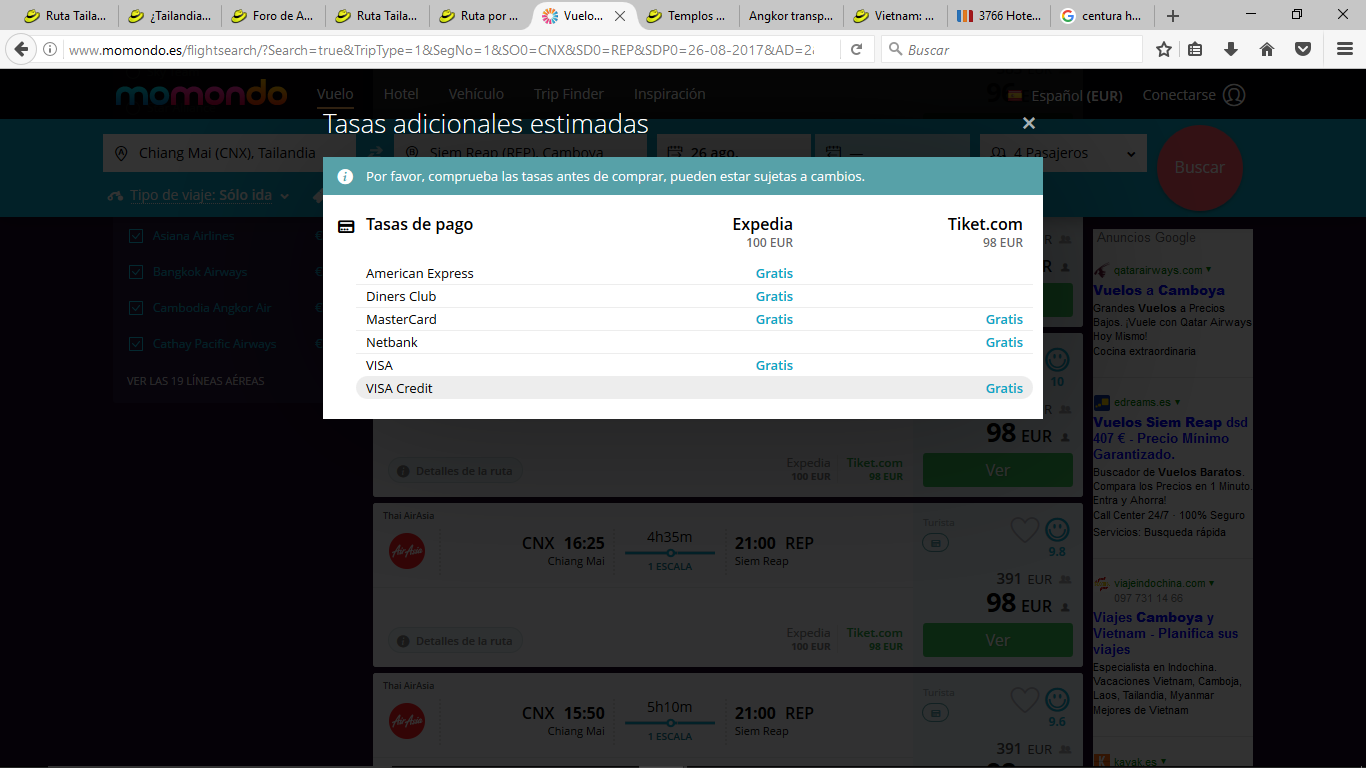Click the MasterCard row label

tap(401, 319)
